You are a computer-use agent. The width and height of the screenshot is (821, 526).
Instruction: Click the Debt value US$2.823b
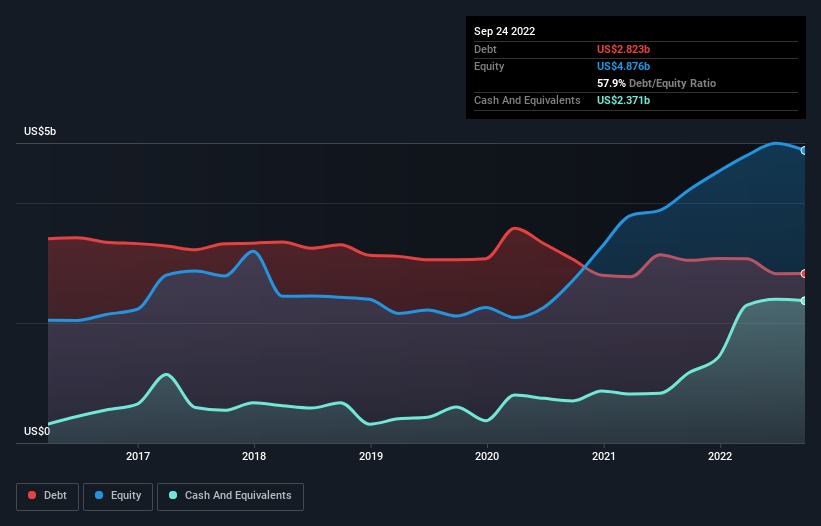tap(624, 49)
